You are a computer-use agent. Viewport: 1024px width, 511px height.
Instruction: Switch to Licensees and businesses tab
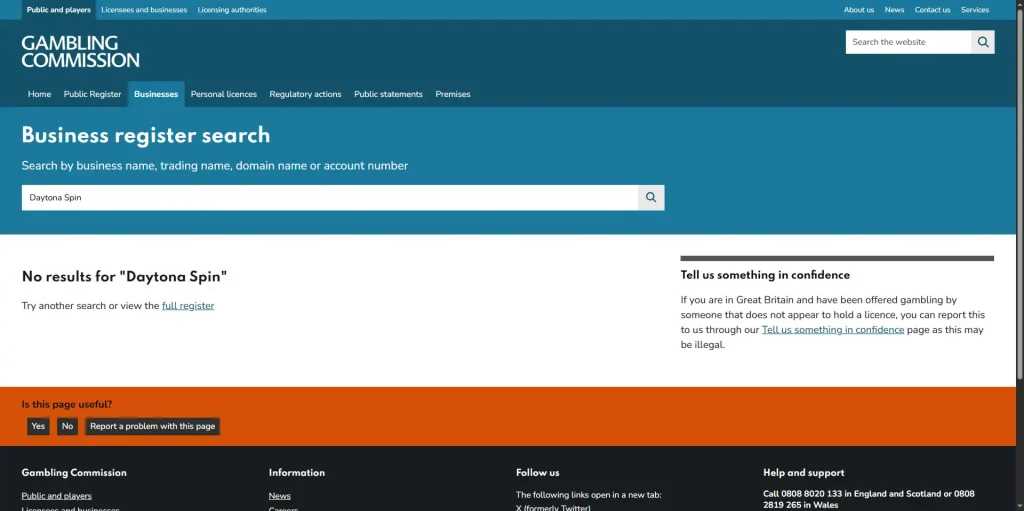point(144,10)
